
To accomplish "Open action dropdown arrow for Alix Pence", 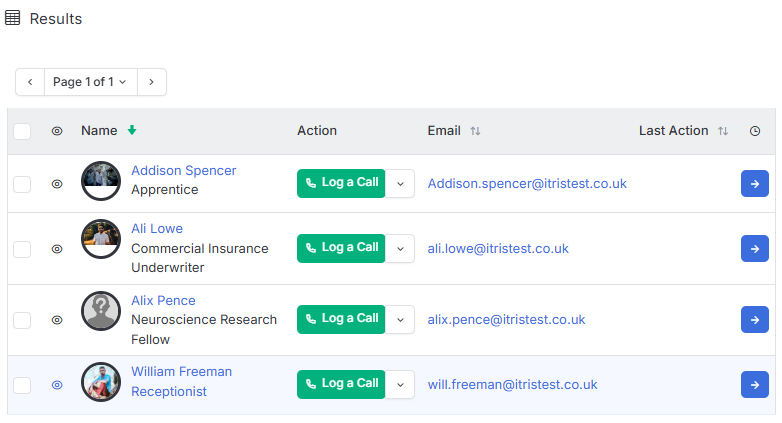I will coord(400,319).
